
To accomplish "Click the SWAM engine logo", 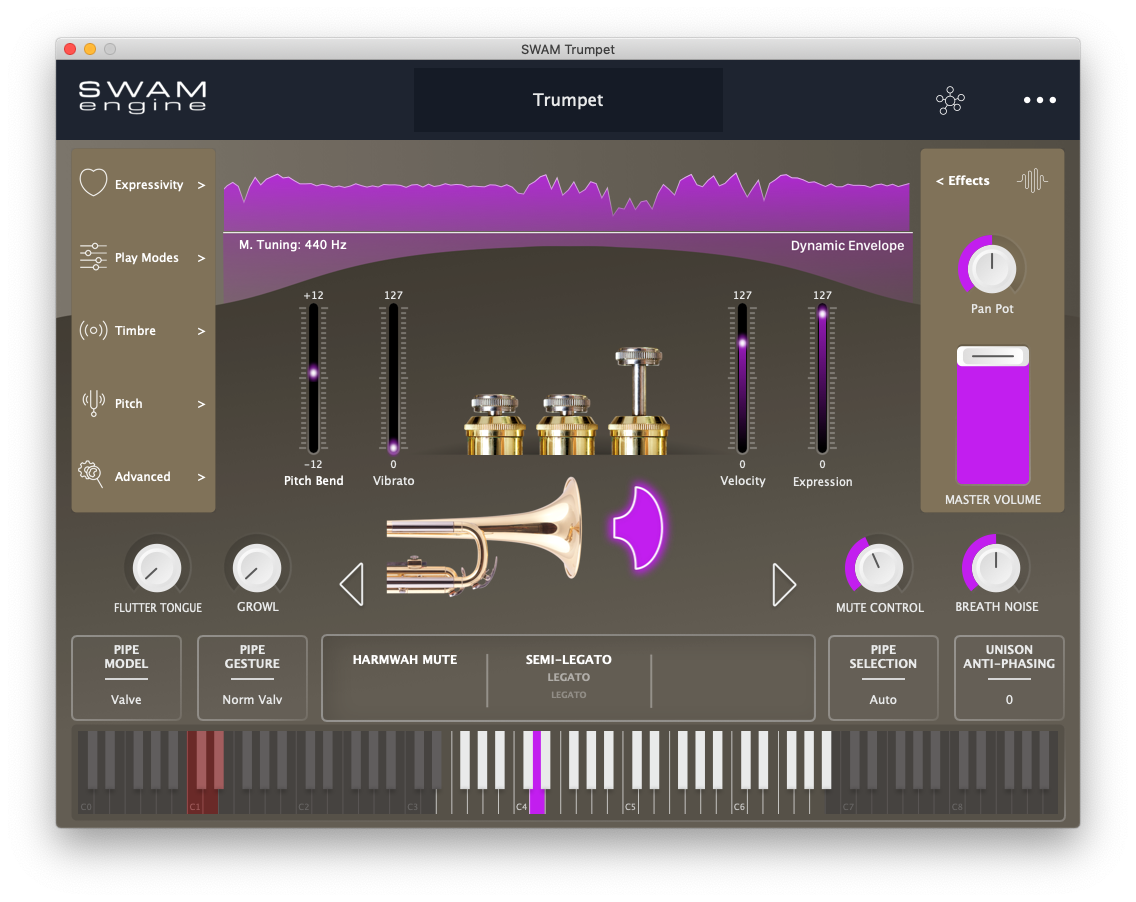I will coord(143,97).
